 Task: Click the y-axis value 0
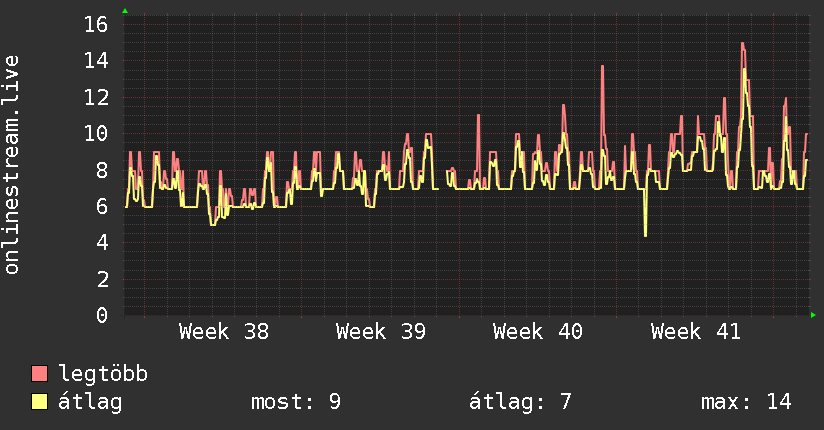click(102, 315)
